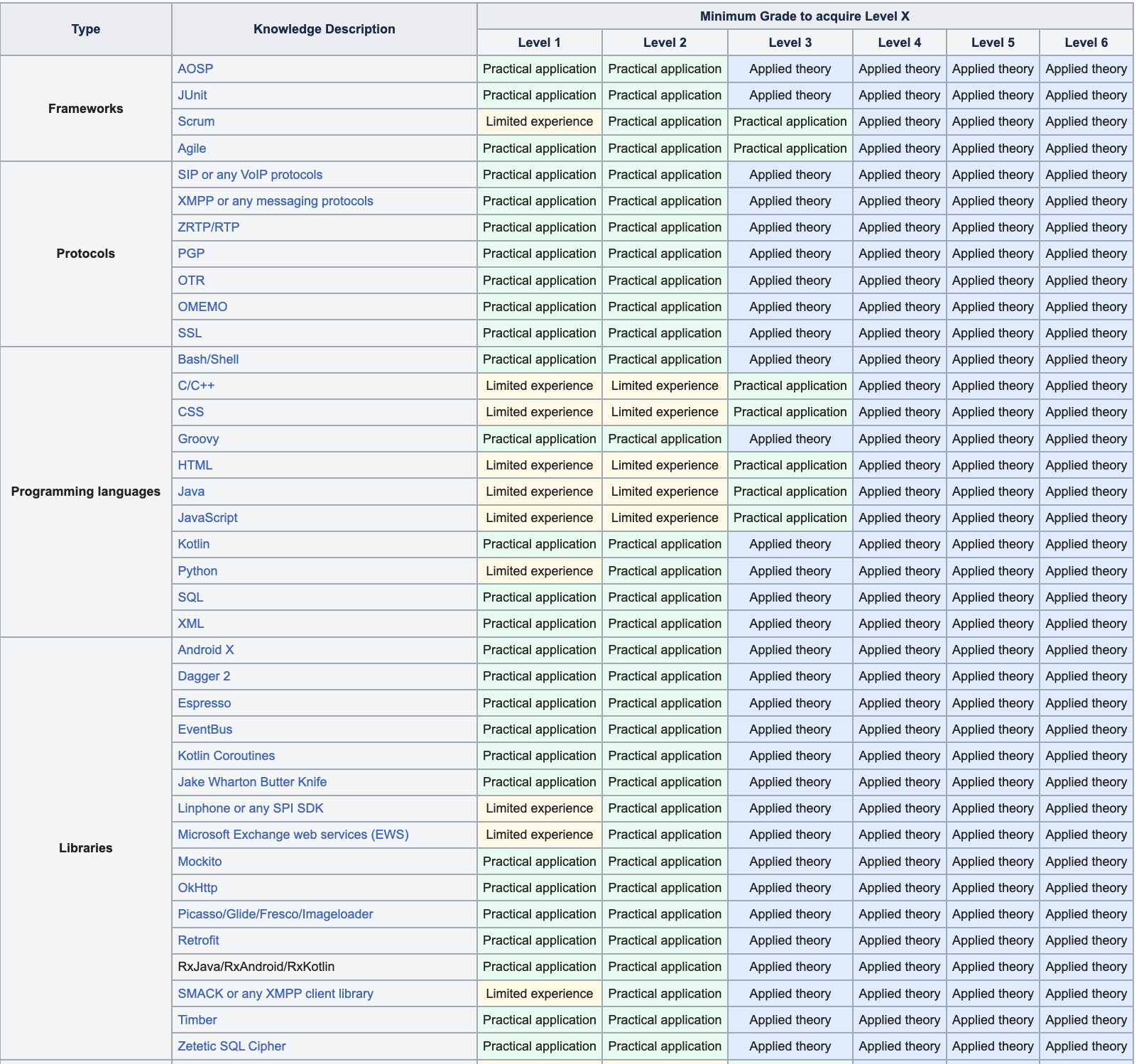Click Scrum's Level 1 Limited experience cell

(x=539, y=121)
